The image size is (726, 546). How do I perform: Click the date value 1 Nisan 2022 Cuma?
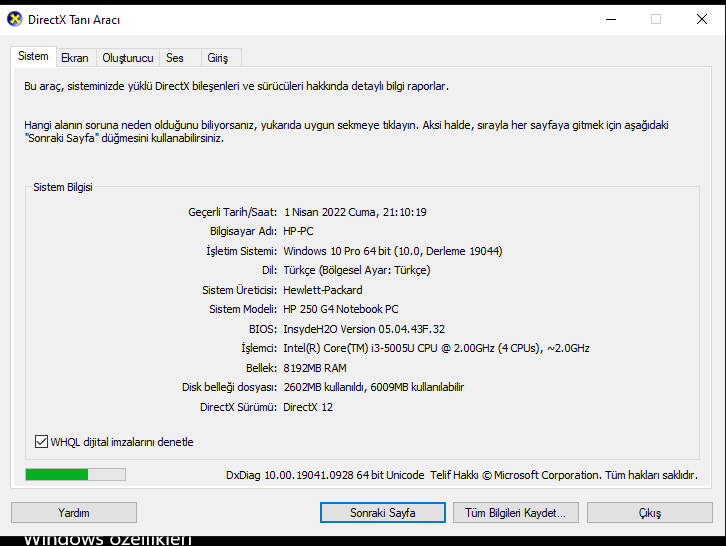pyautogui.click(x=355, y=212)
